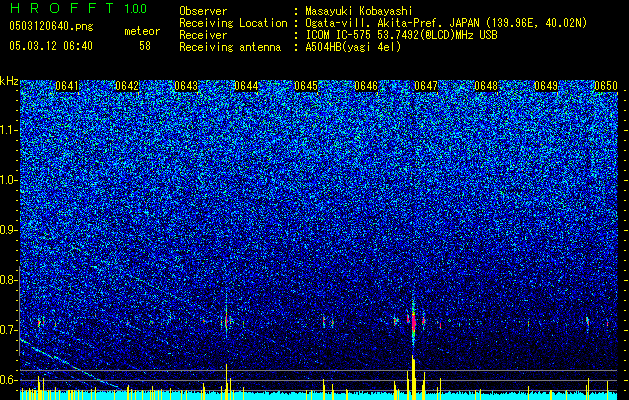This screenshot has height=400, width=629.
Task: Click the 0646 time marker
Action: click(x=366, y=86)
